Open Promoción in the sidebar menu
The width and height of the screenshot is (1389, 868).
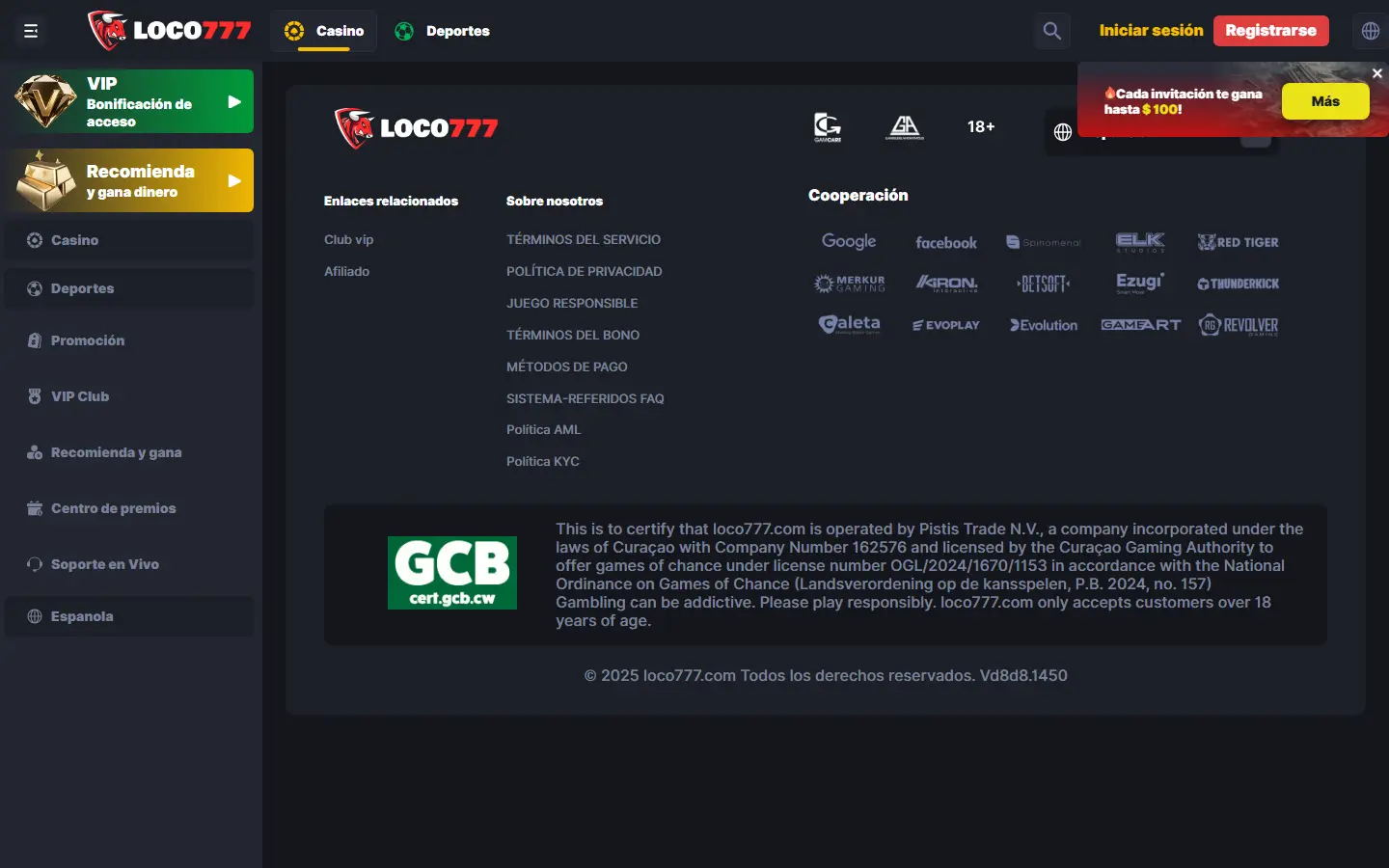click(129, 340)
